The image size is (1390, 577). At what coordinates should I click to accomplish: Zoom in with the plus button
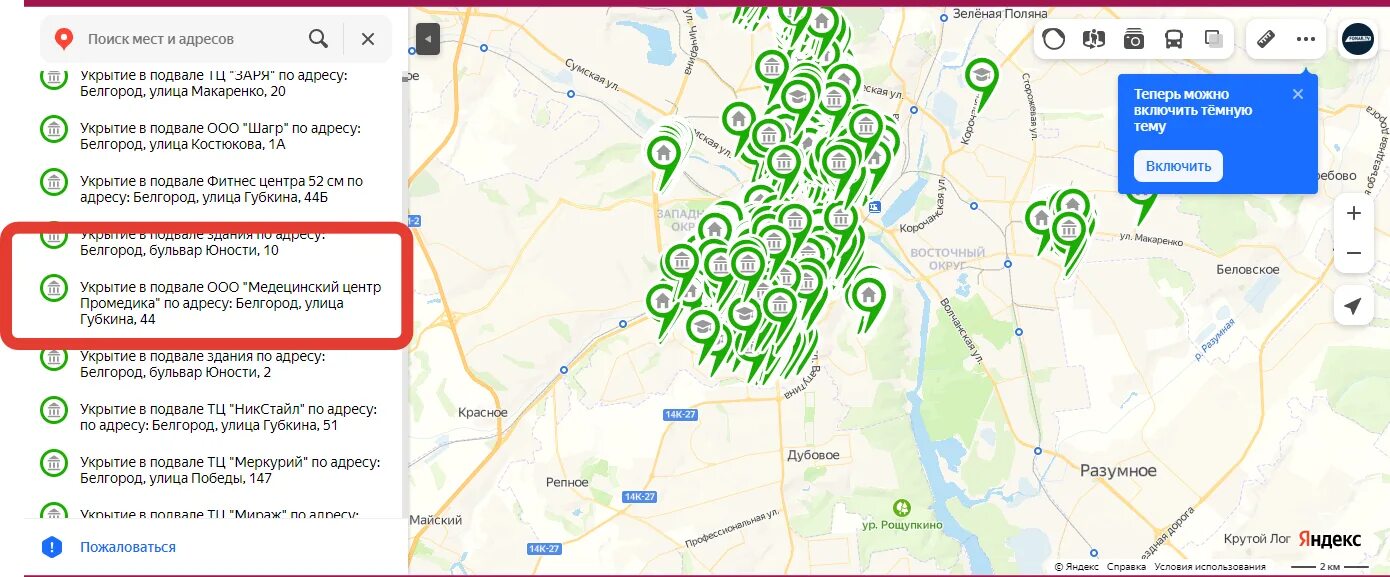tap(1354, 213)
